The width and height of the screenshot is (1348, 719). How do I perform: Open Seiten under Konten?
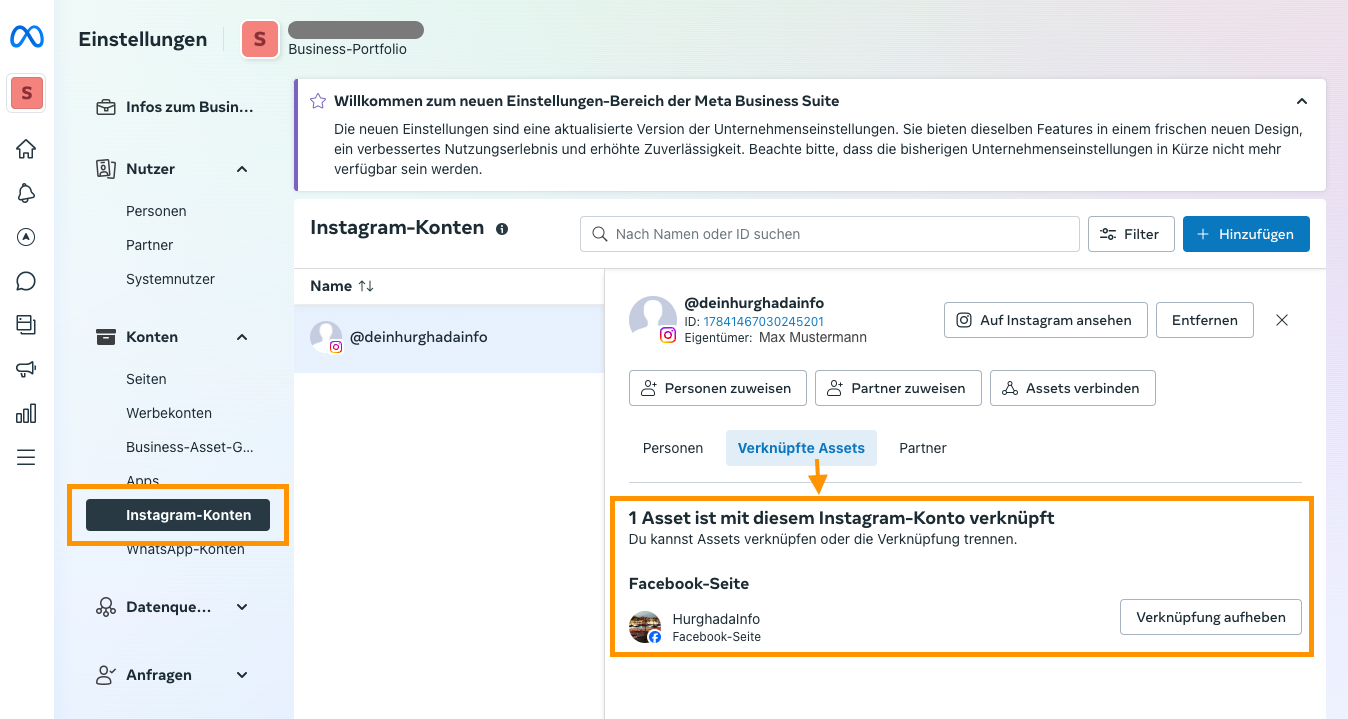click(146, 379)
